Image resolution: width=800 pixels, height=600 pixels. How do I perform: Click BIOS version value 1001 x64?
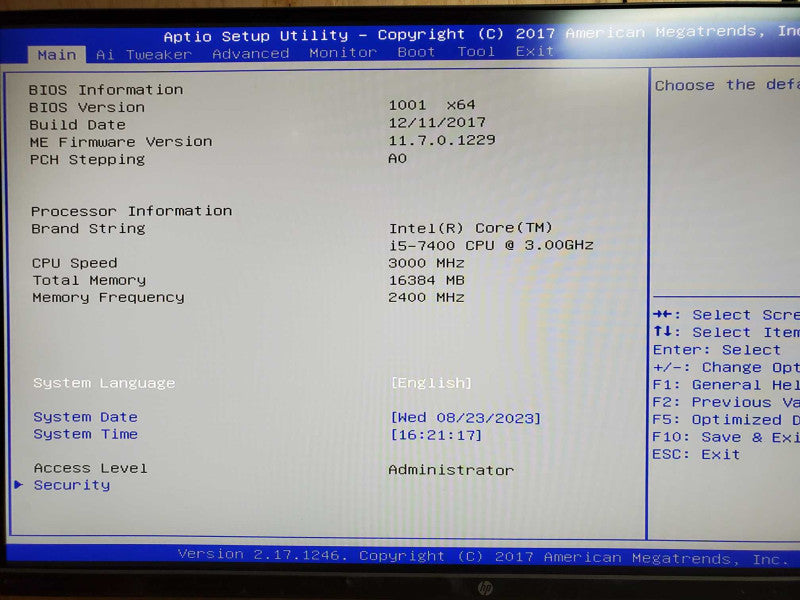pos(432,105)
